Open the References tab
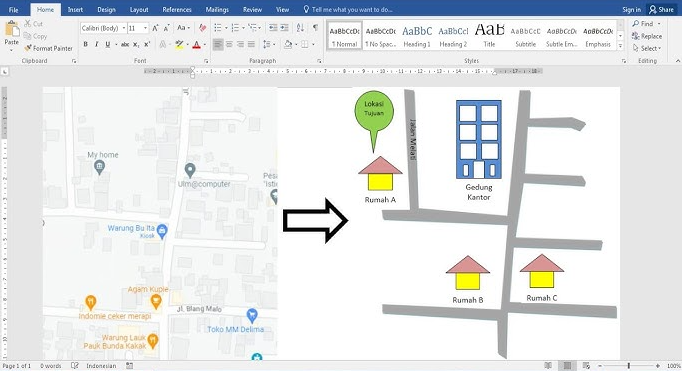This screenshot has height=371, width=682. point(177,10)
